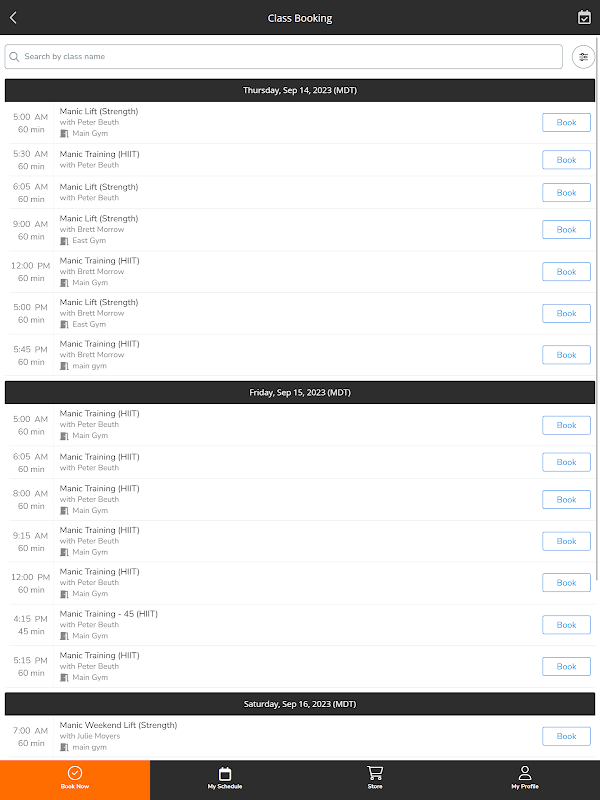Book Friday 4:15 PM Manic Training - 45
Viewport: 600px width, 800px height.
(566, 625)
